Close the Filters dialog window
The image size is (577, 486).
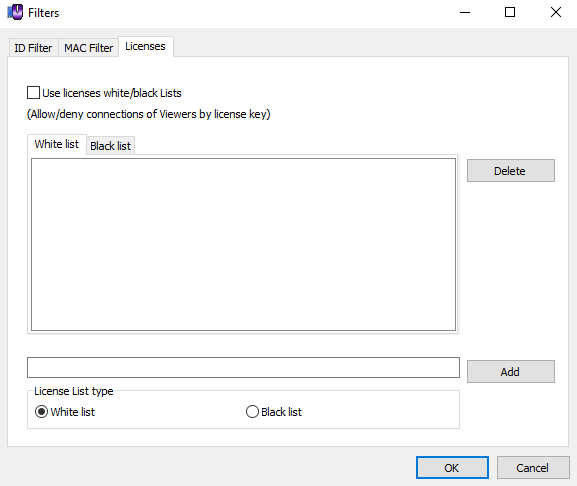click(x=556, y=13)
